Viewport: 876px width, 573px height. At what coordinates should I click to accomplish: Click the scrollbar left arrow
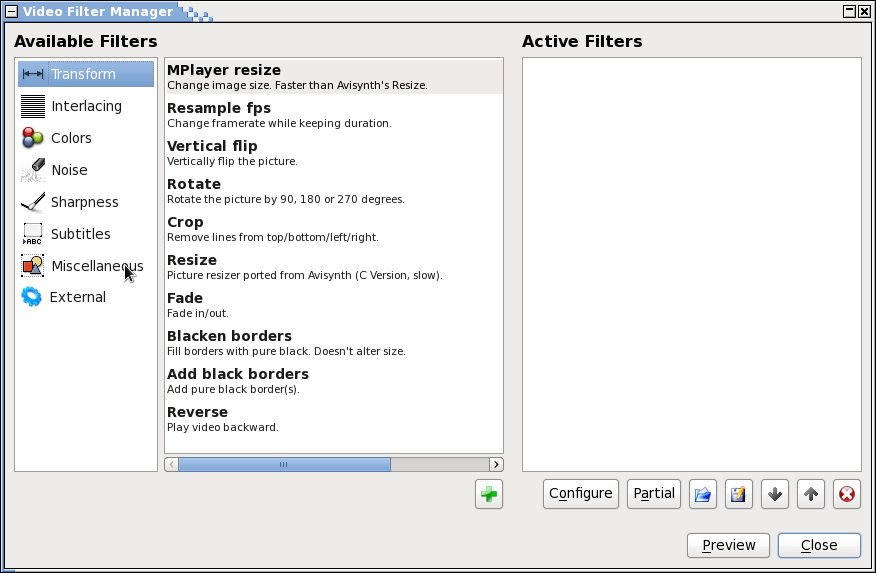click(172, 465)
